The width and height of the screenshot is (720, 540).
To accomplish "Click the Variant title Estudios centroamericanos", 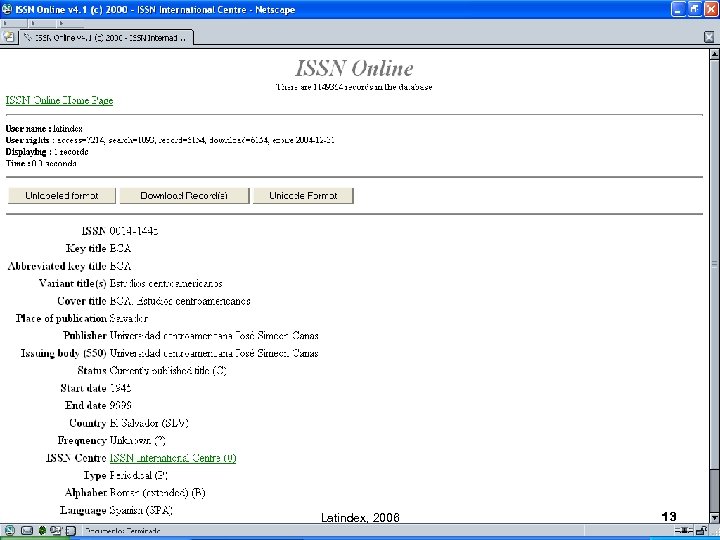I will tap(166, 283).
